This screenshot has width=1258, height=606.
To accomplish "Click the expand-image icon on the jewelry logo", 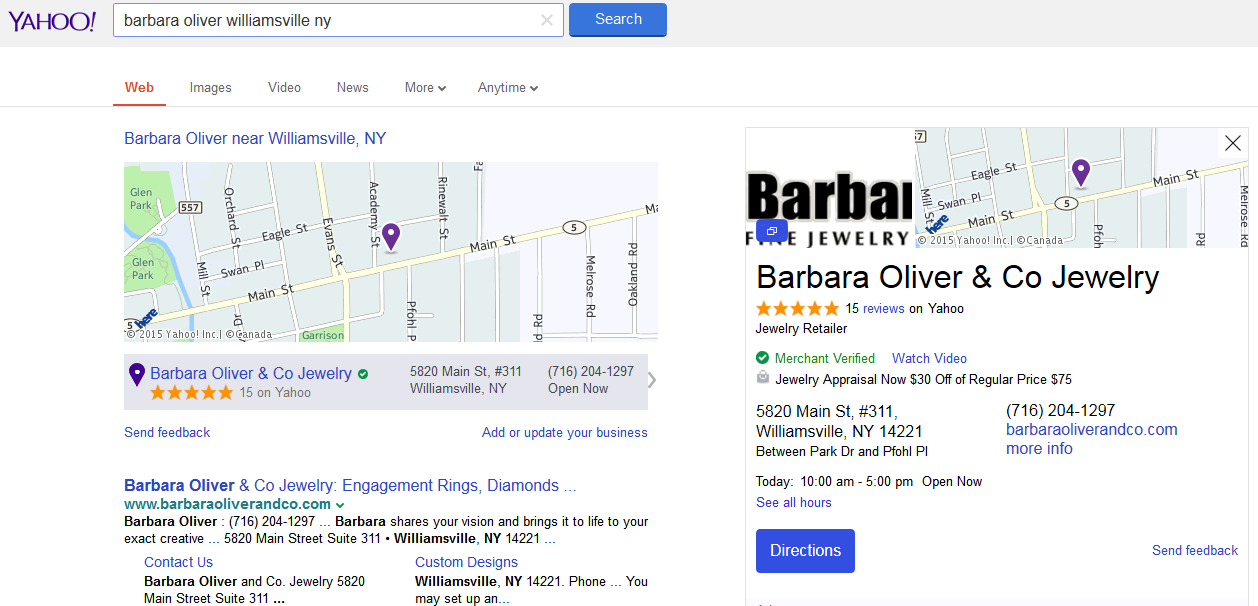I will pyautogui.click(x=772, y=230).
